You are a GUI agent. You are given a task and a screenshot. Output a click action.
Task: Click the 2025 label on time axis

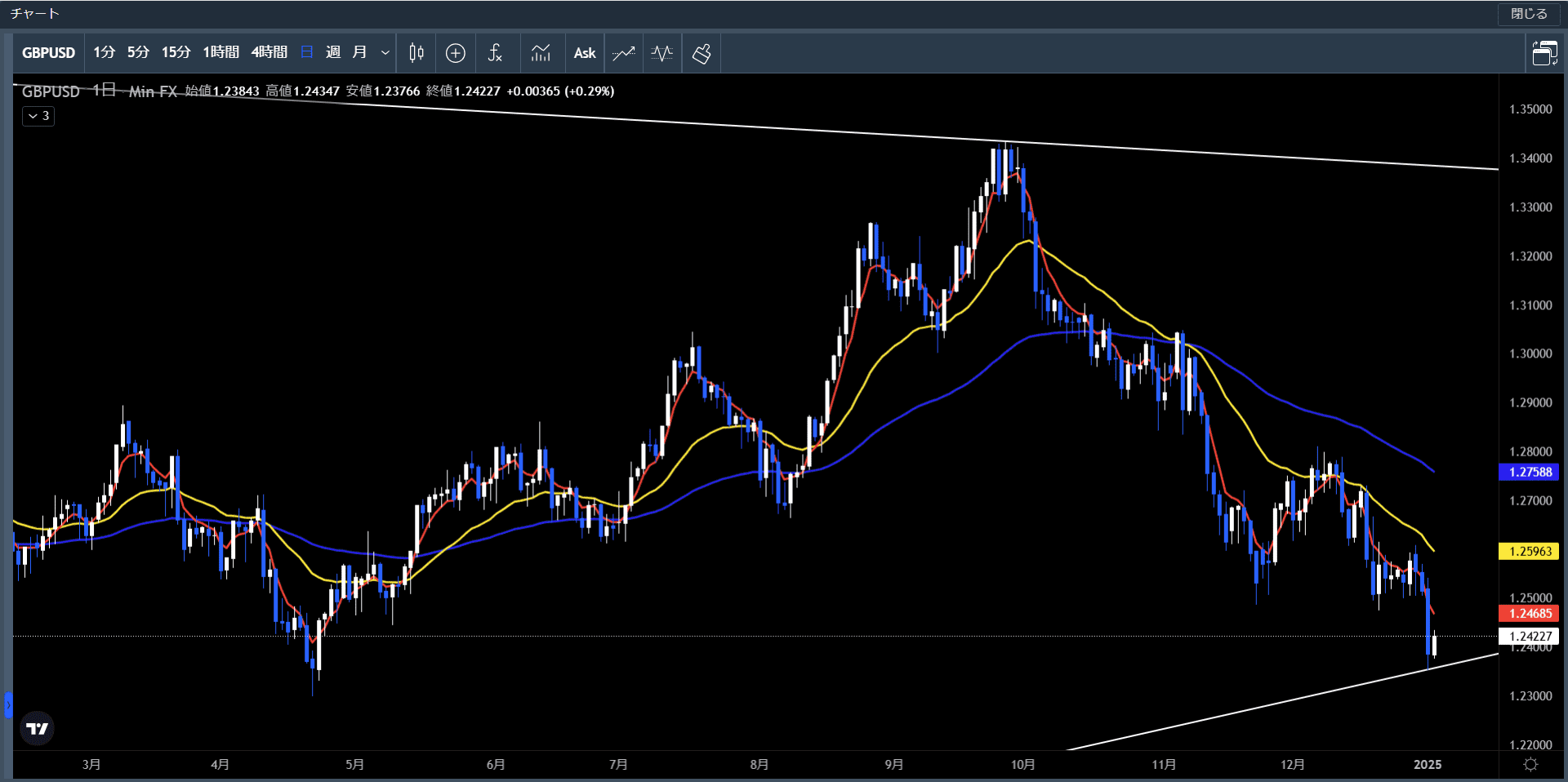coord(1428,765)
